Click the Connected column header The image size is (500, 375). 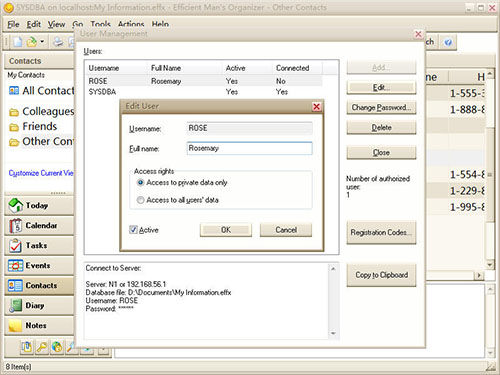pos(298,68)
